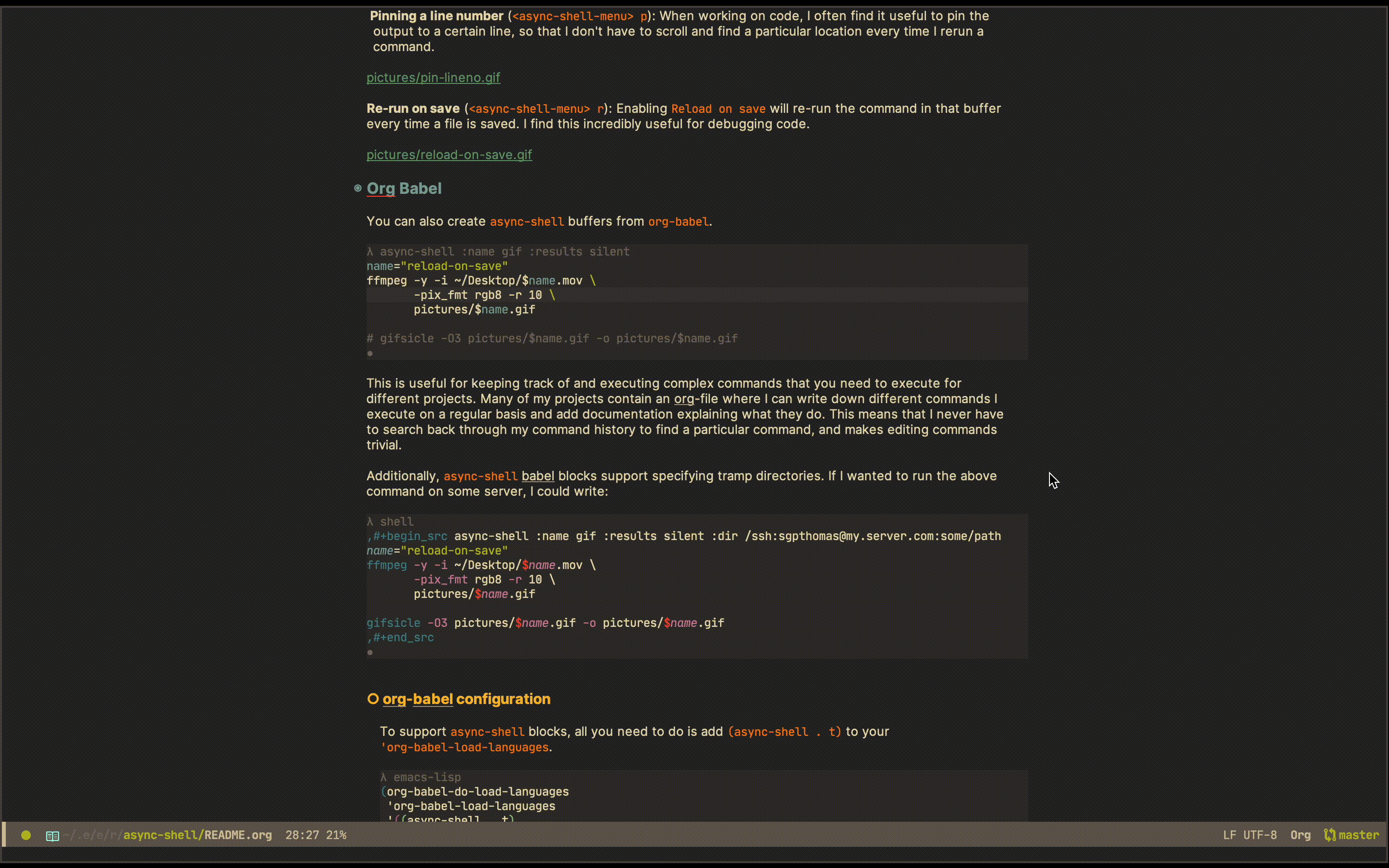
Task: Click lambda symbol of emacs-lisp block
Action: point(383,777)
